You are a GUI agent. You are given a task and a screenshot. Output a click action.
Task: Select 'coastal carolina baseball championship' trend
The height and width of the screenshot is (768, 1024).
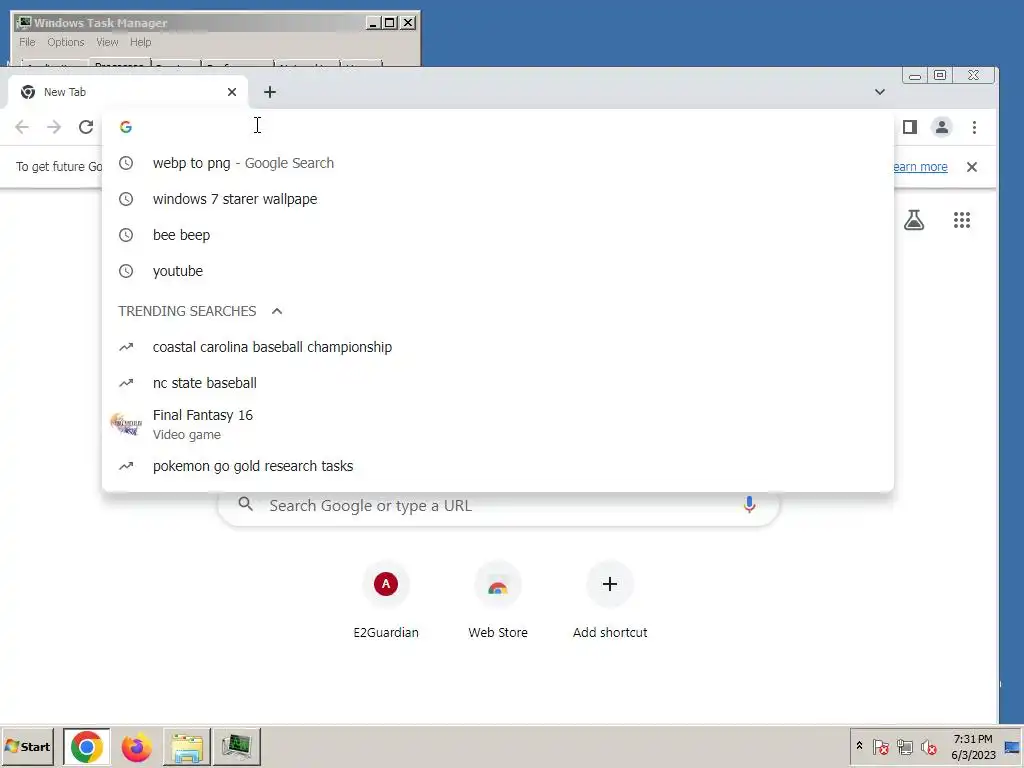point(498,347)
